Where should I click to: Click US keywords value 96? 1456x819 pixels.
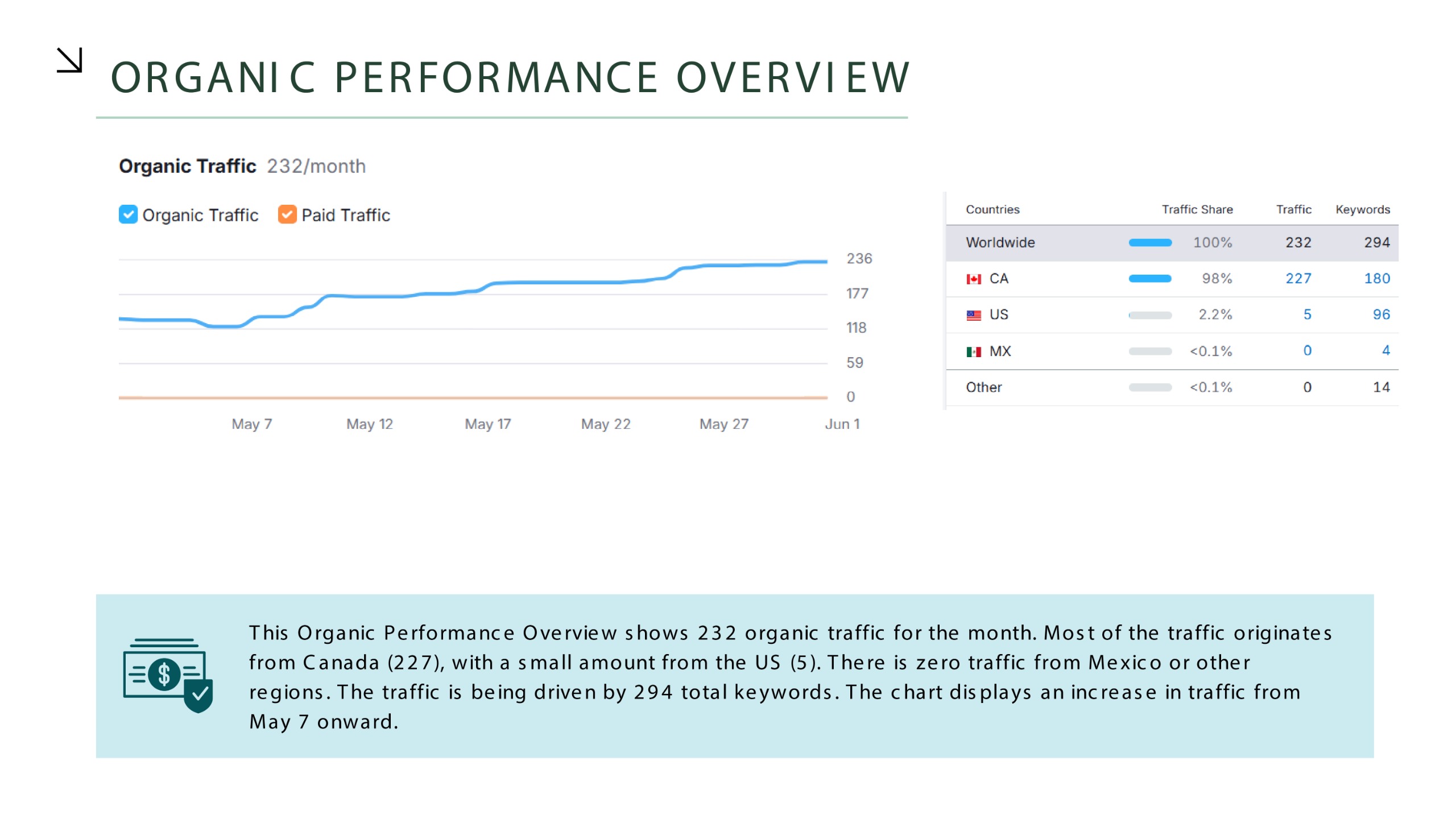(1381, 315)
